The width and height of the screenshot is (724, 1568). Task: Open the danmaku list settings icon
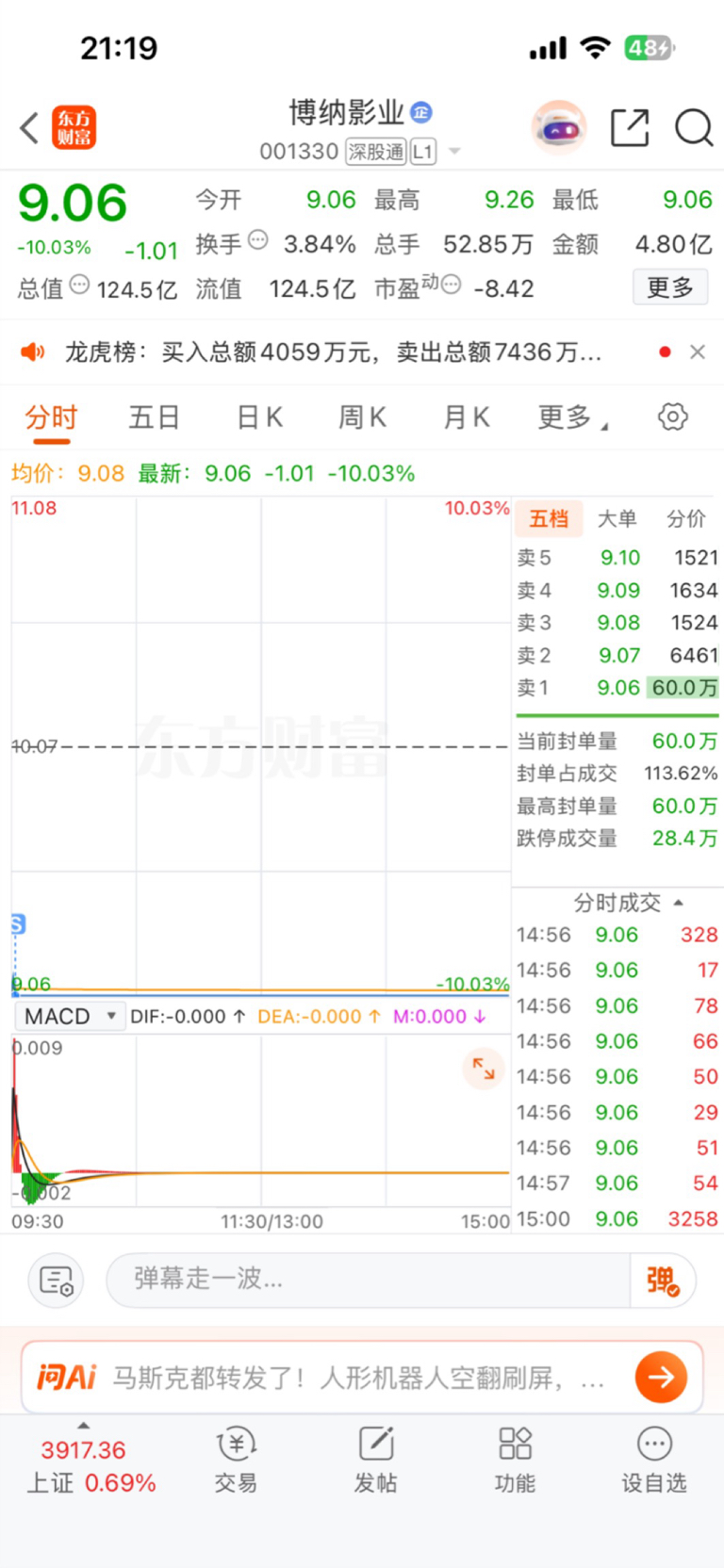(57, 1281)
